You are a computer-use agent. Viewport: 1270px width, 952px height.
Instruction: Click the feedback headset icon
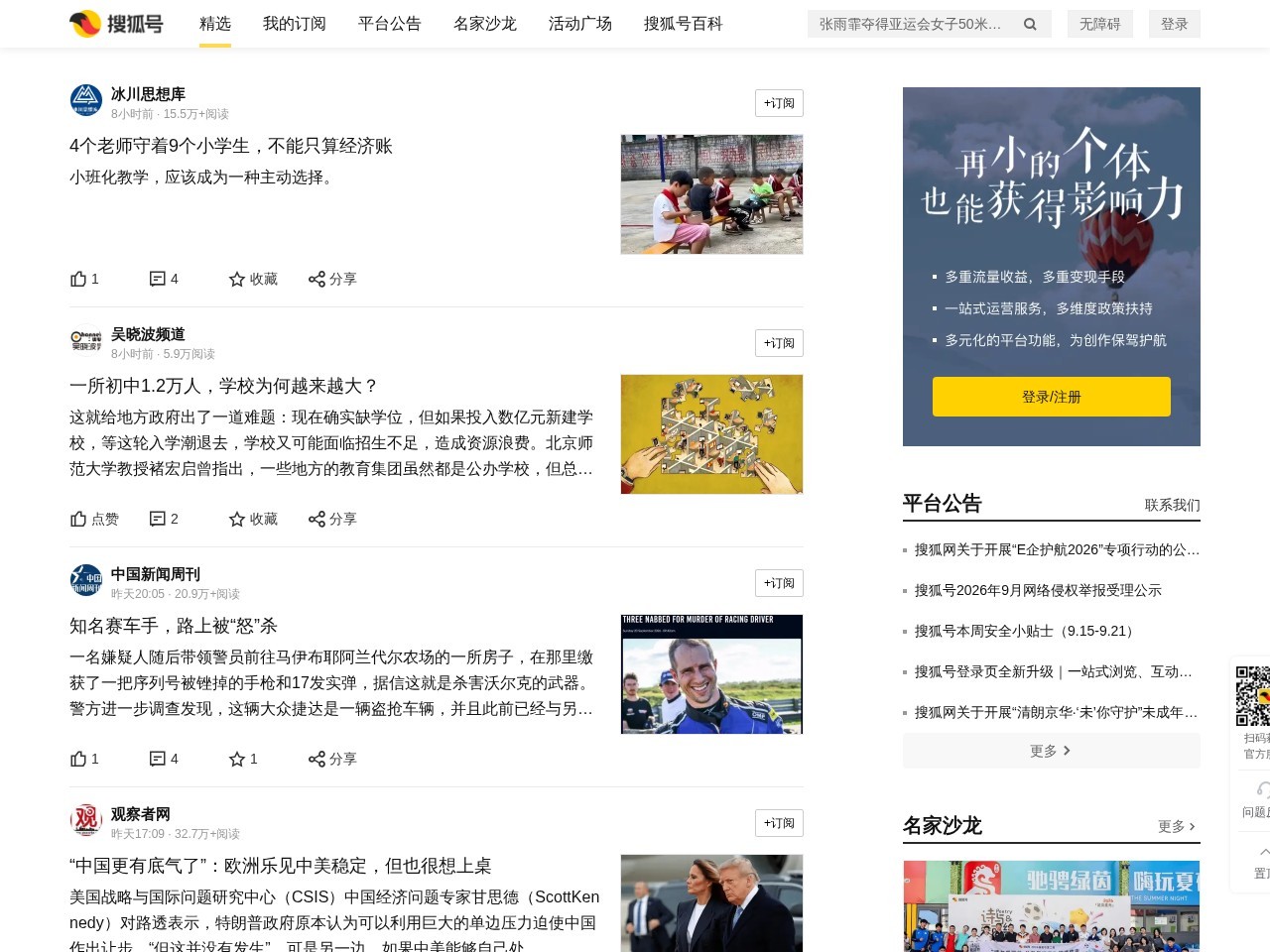click(x=1263, y=789)
